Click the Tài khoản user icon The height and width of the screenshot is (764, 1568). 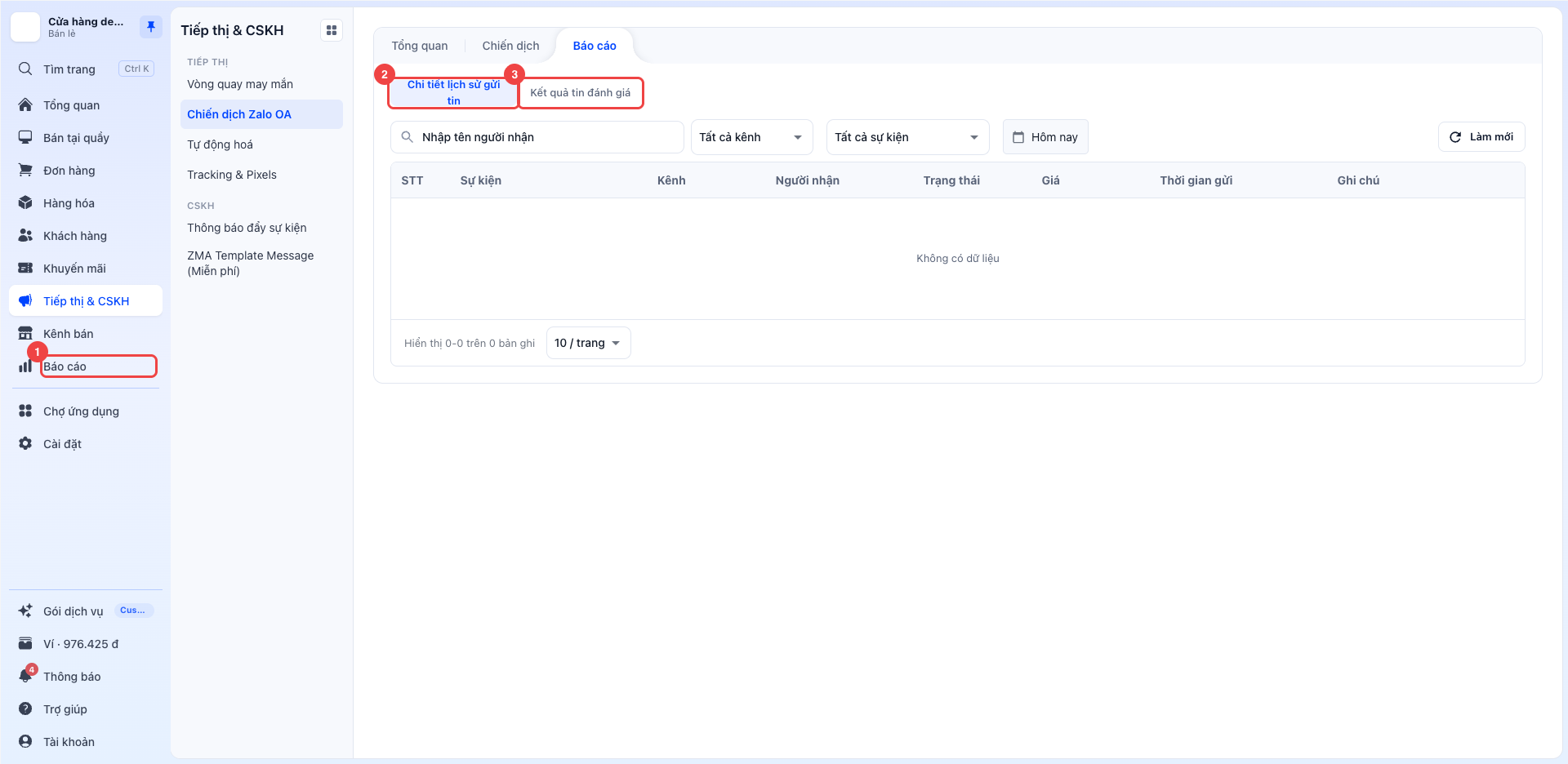pos(25,741)
